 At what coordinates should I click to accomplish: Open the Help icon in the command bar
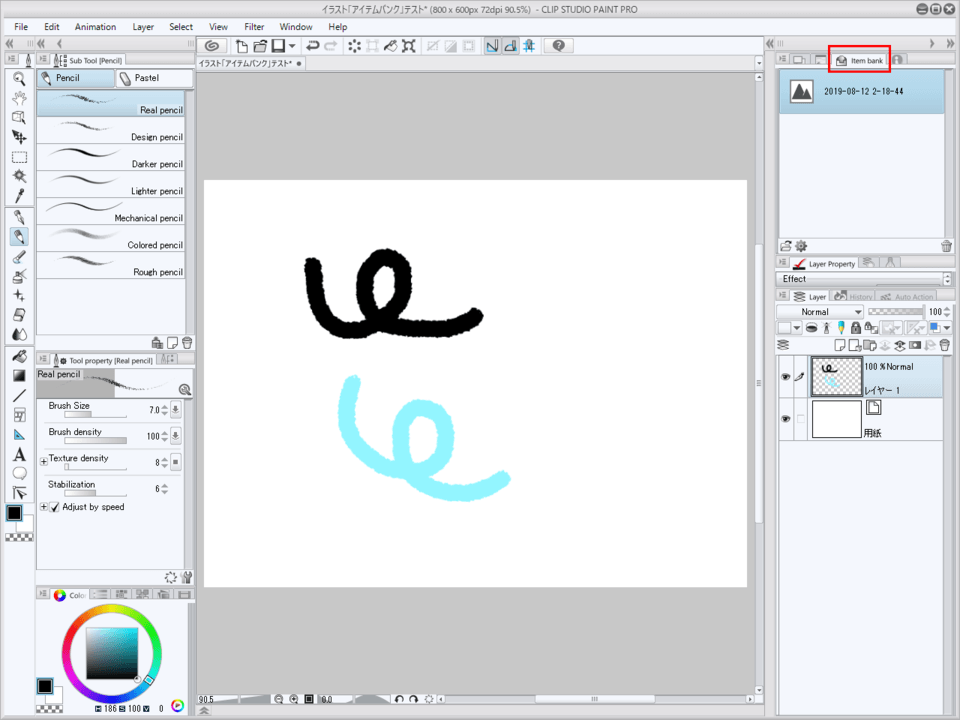[557, 45]
